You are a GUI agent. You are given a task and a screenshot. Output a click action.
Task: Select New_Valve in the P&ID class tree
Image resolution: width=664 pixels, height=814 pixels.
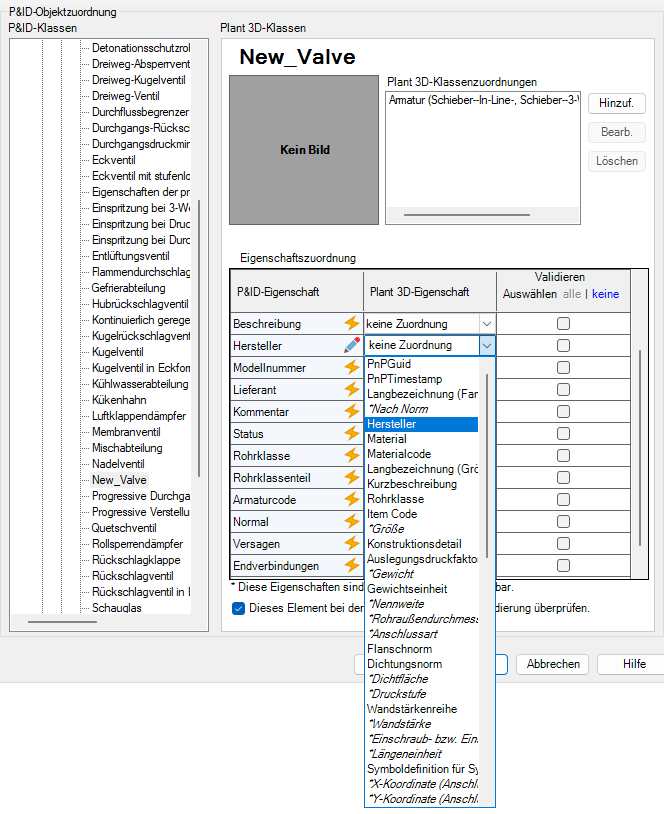coord(119,480)
